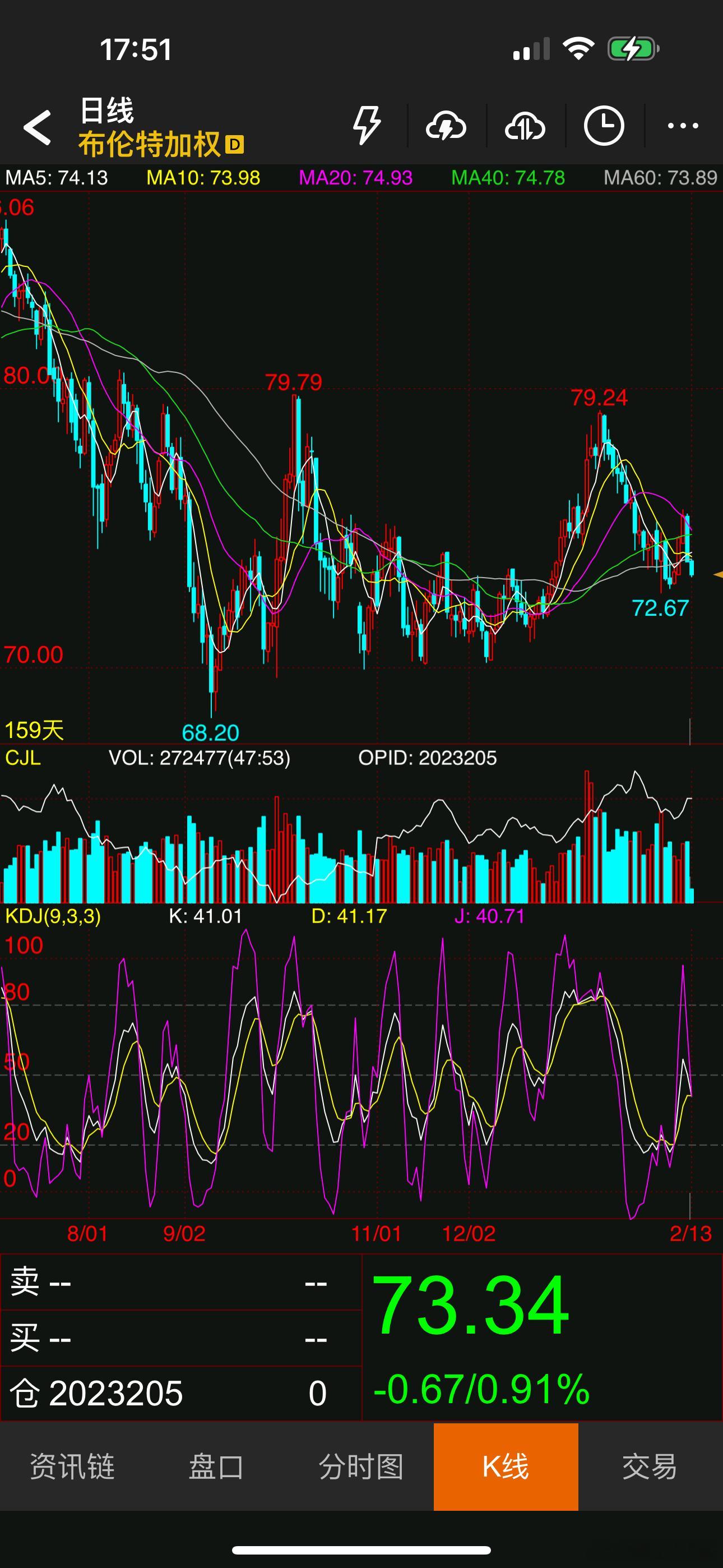
Task: Switch to the 分时图 tab
Action: tap(361, 1466)
